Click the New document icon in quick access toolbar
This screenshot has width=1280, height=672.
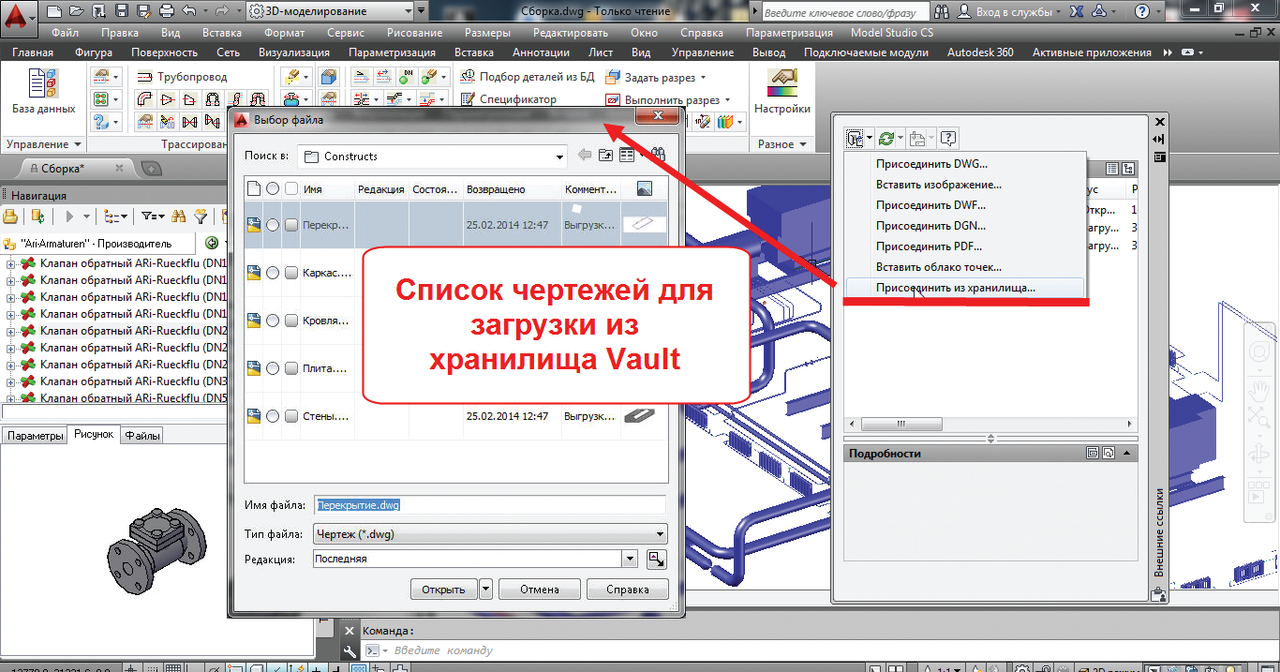click(53, 11)
